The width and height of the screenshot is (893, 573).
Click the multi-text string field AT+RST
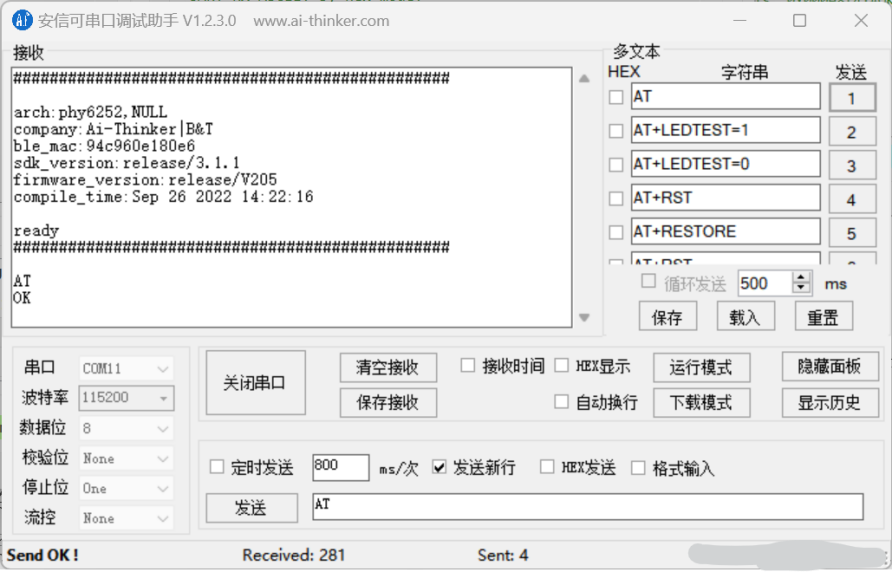coord(726,198)
